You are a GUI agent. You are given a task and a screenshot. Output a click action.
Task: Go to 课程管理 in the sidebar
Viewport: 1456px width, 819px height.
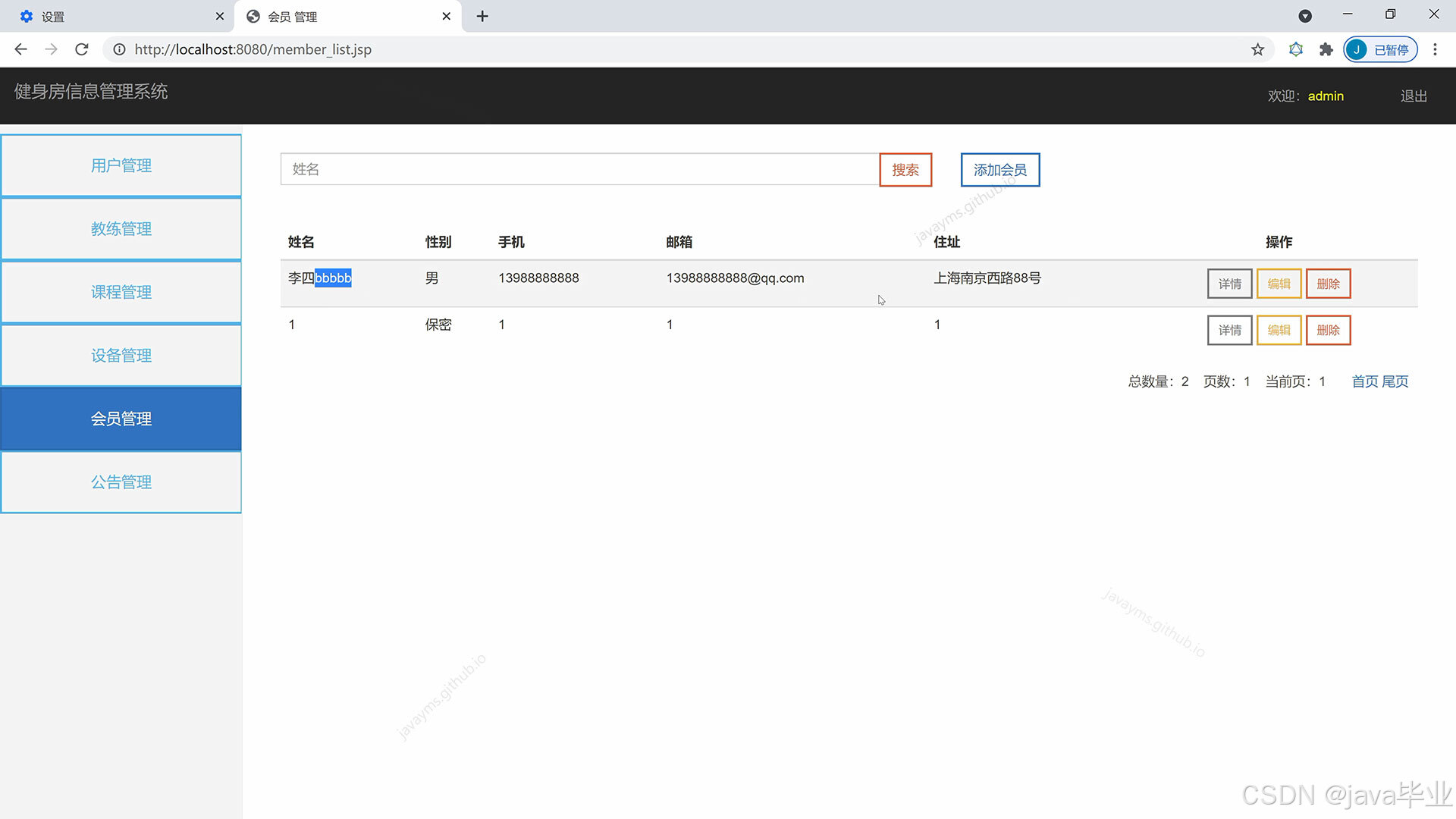click(121, 292)
